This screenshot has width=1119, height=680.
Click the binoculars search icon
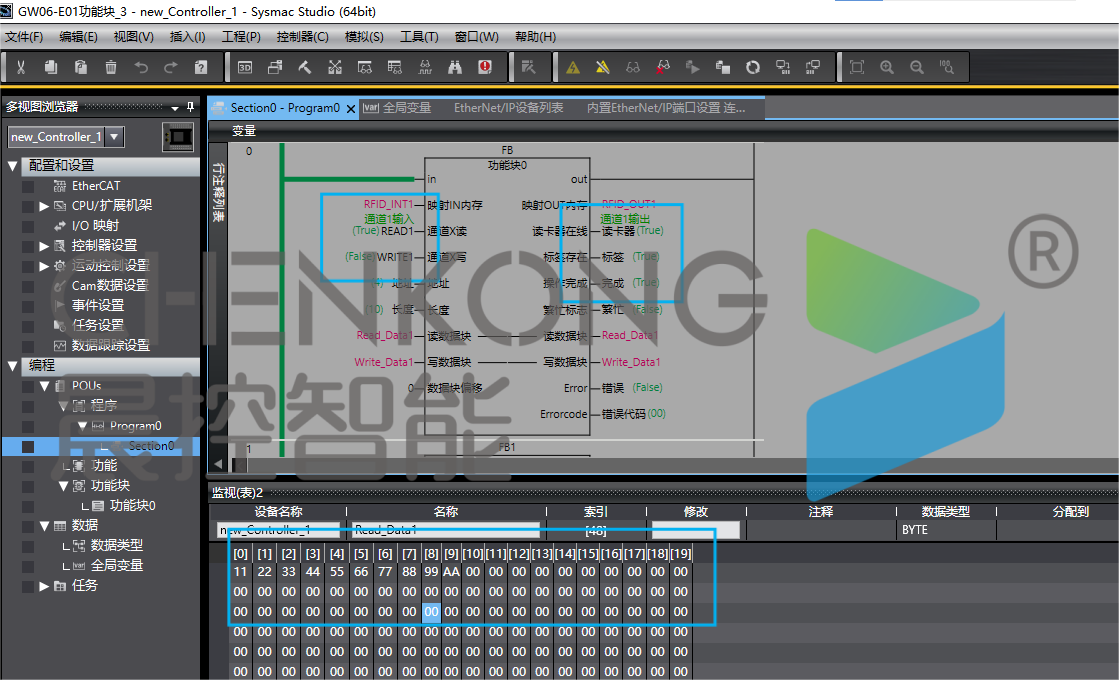(455, 67)
